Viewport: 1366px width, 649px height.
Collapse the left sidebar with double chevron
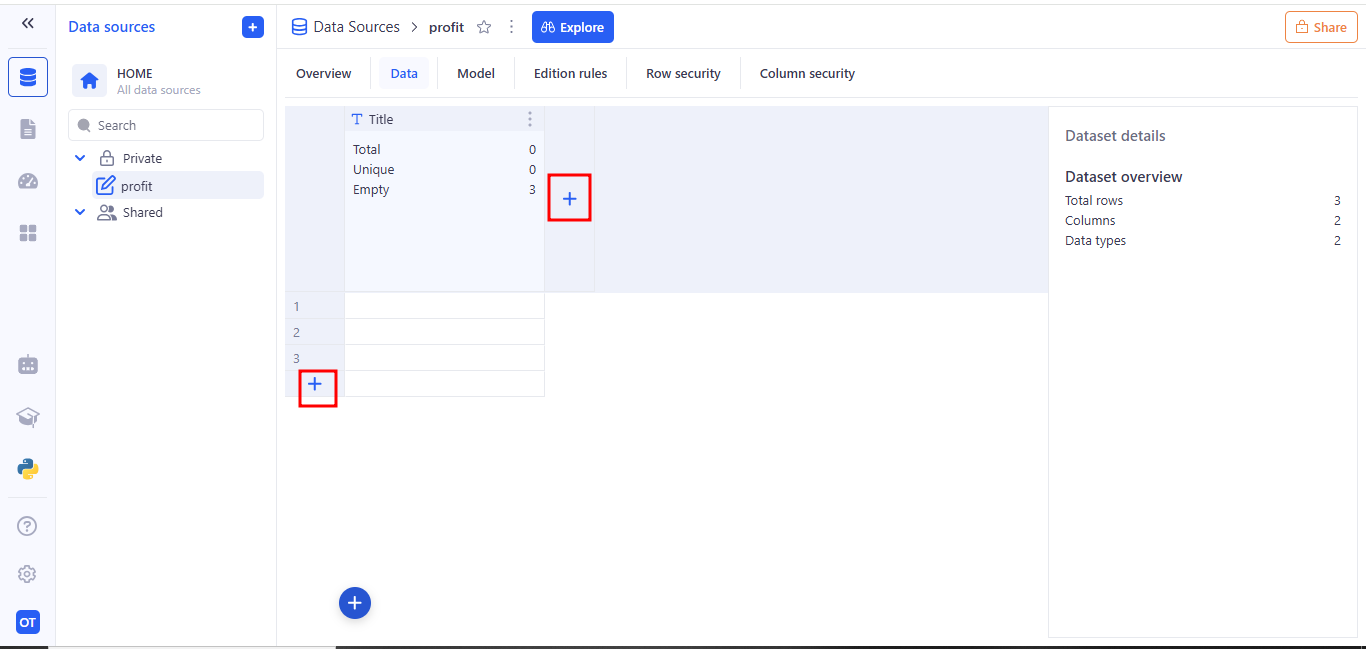(x=28, y=23)
